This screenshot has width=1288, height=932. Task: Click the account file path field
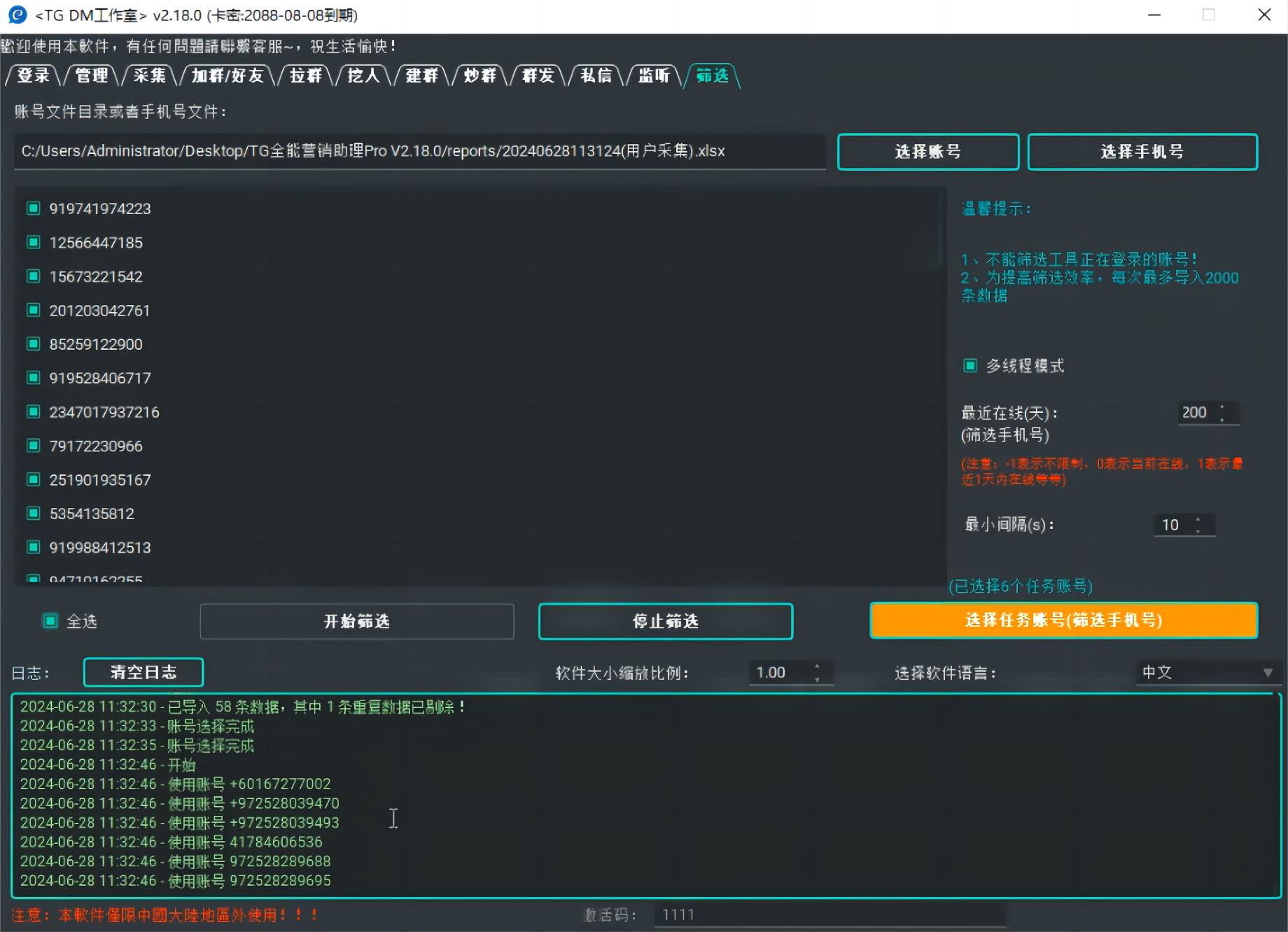coord(419,151)
